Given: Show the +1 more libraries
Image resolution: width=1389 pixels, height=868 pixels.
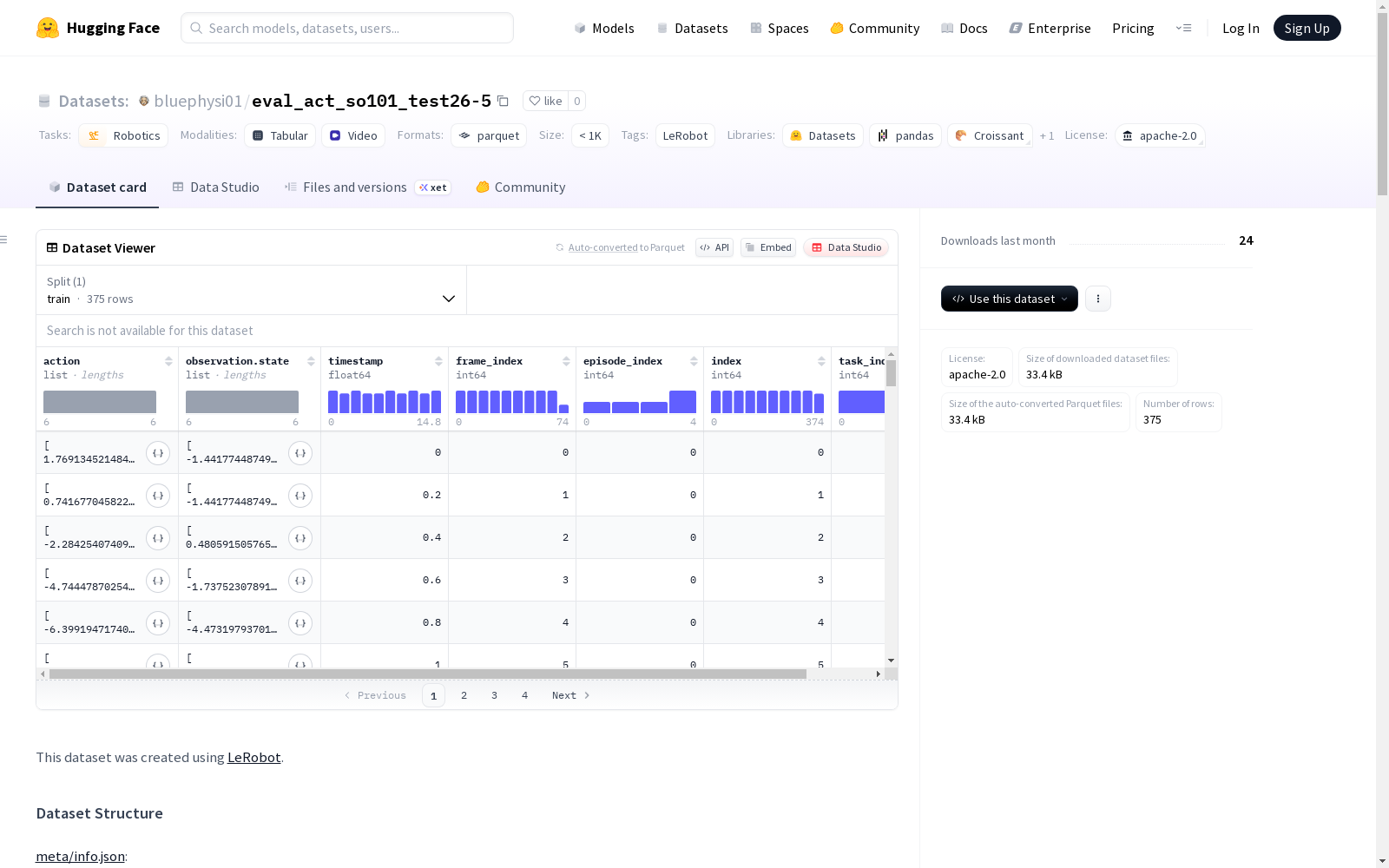Looking at the screenshot, I should point(1047,135).
